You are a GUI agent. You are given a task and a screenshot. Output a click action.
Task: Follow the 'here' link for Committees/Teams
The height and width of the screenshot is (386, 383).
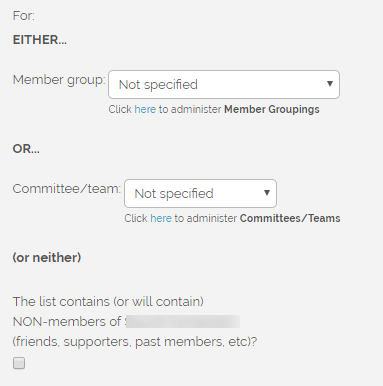point(161,218)
